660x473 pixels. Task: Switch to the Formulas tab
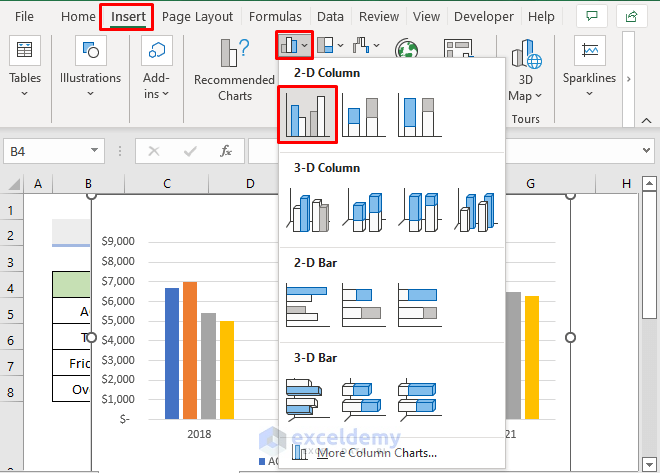[275, 16]
